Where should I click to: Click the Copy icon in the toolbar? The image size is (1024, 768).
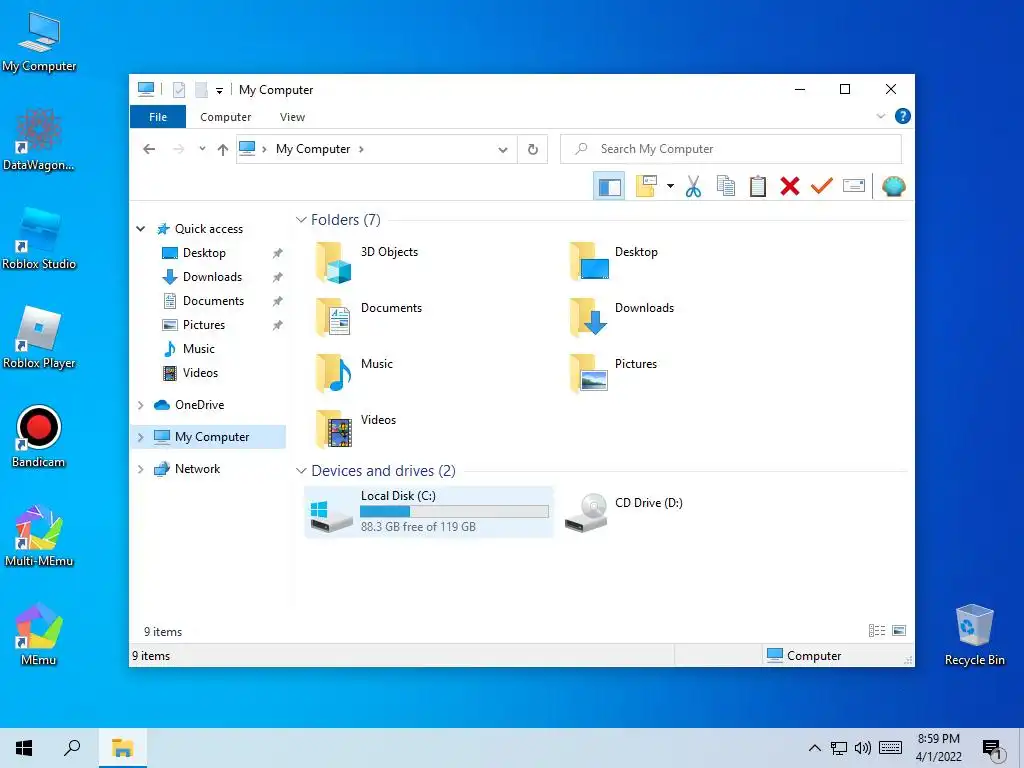tap(726, 187)
